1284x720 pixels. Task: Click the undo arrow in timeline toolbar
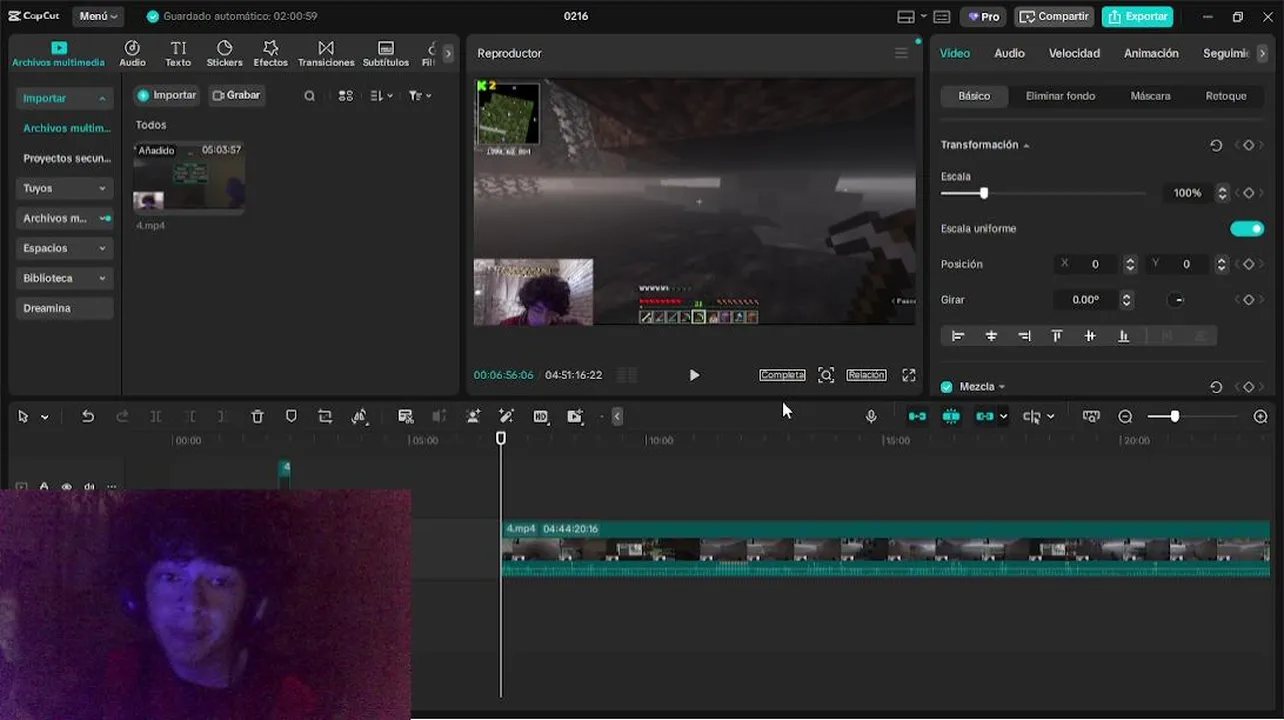click(x=88, y=416)
